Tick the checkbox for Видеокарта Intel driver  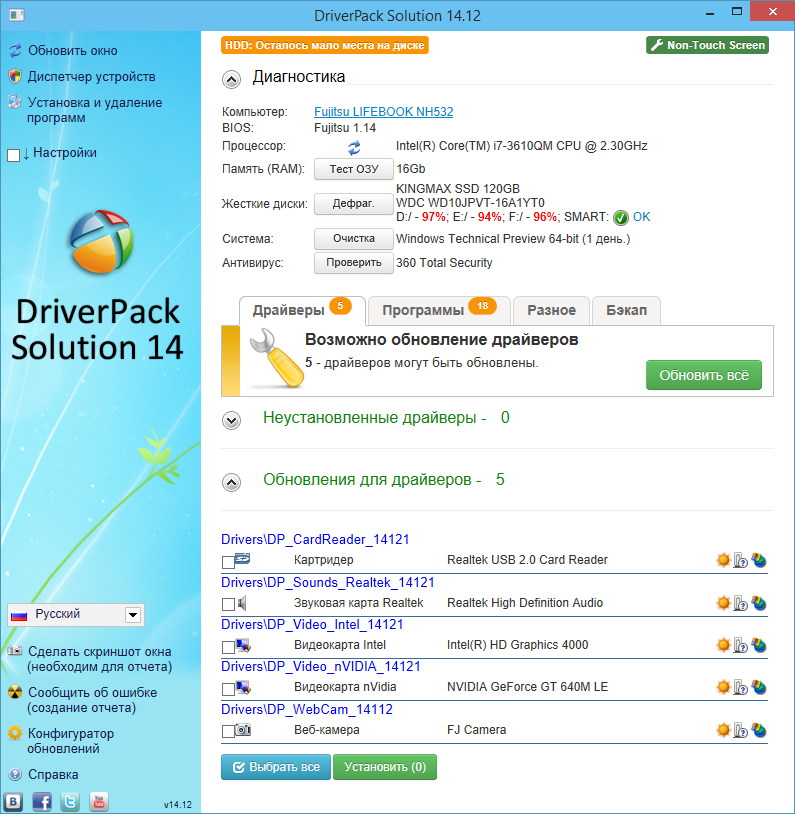228,647
